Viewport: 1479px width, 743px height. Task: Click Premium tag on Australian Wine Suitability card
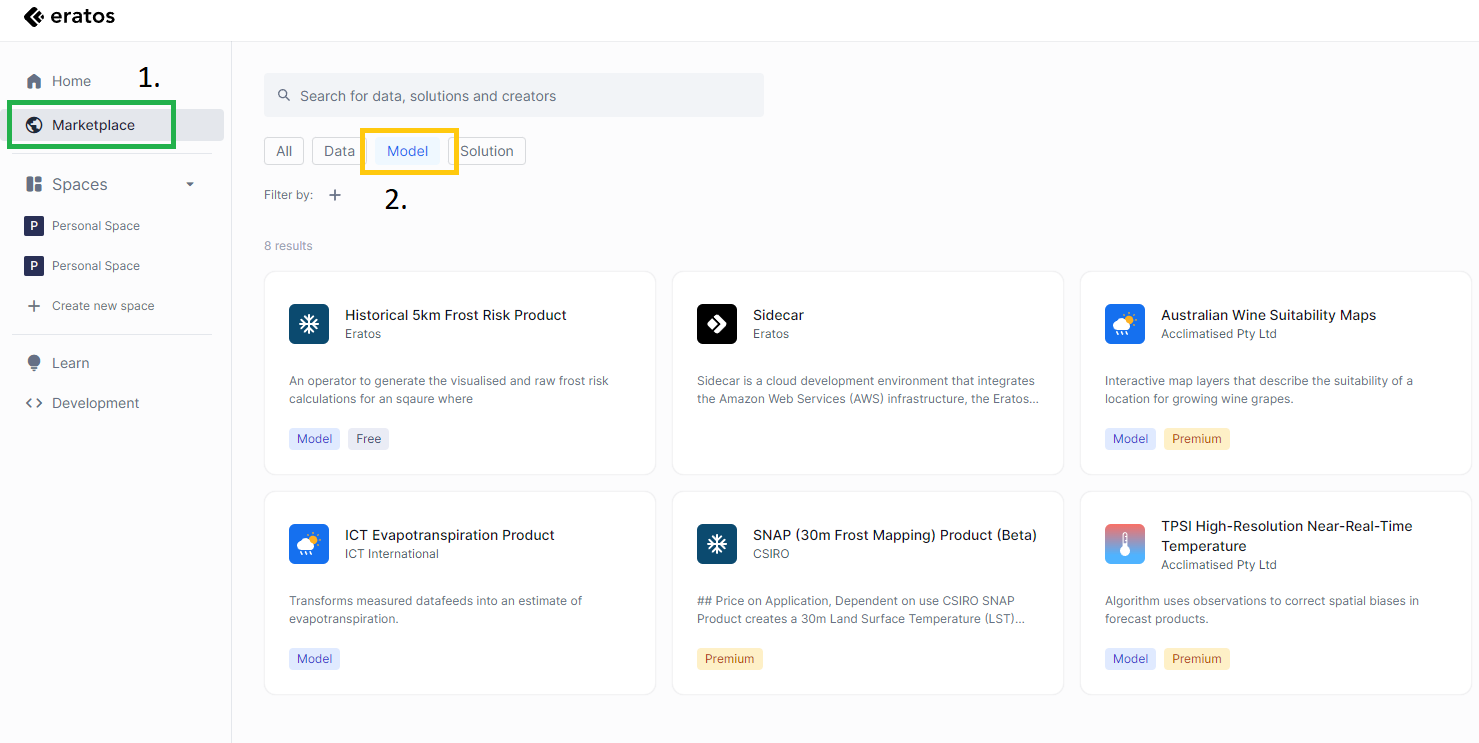(x=1197, y=439)
